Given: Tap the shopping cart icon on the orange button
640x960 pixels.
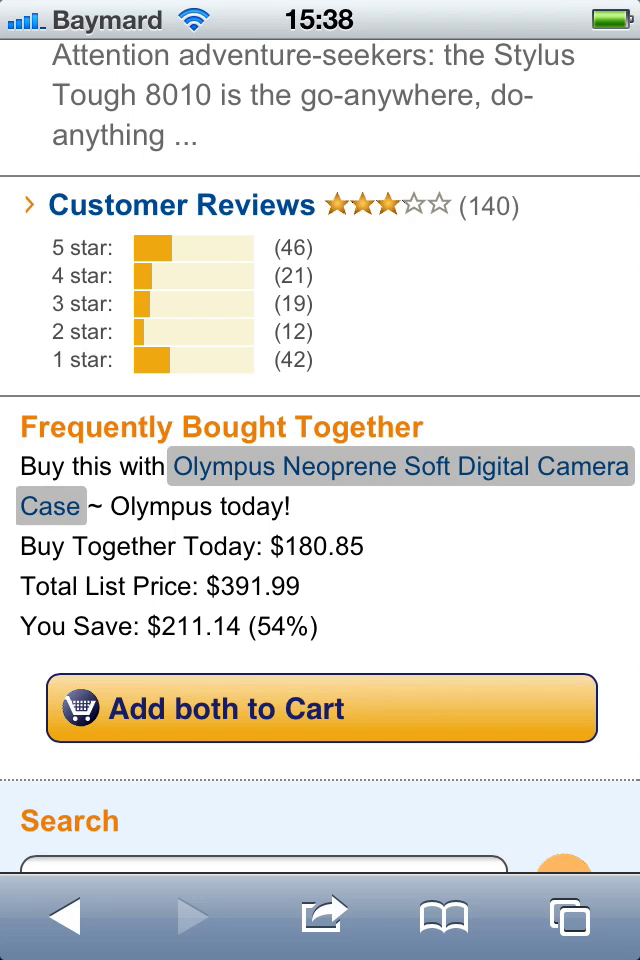Looking at the screenshot, I should pos(82,708).
